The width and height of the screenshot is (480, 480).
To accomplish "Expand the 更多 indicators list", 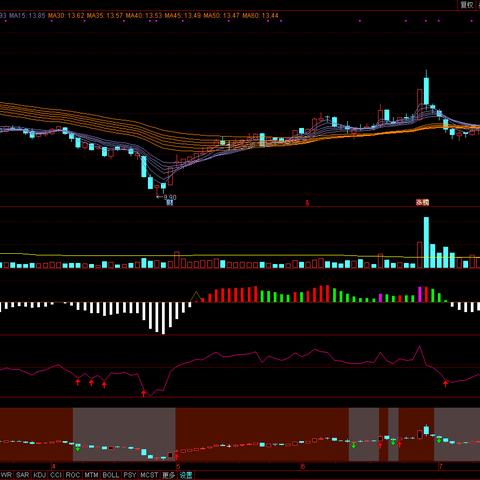I will point(169,475).
